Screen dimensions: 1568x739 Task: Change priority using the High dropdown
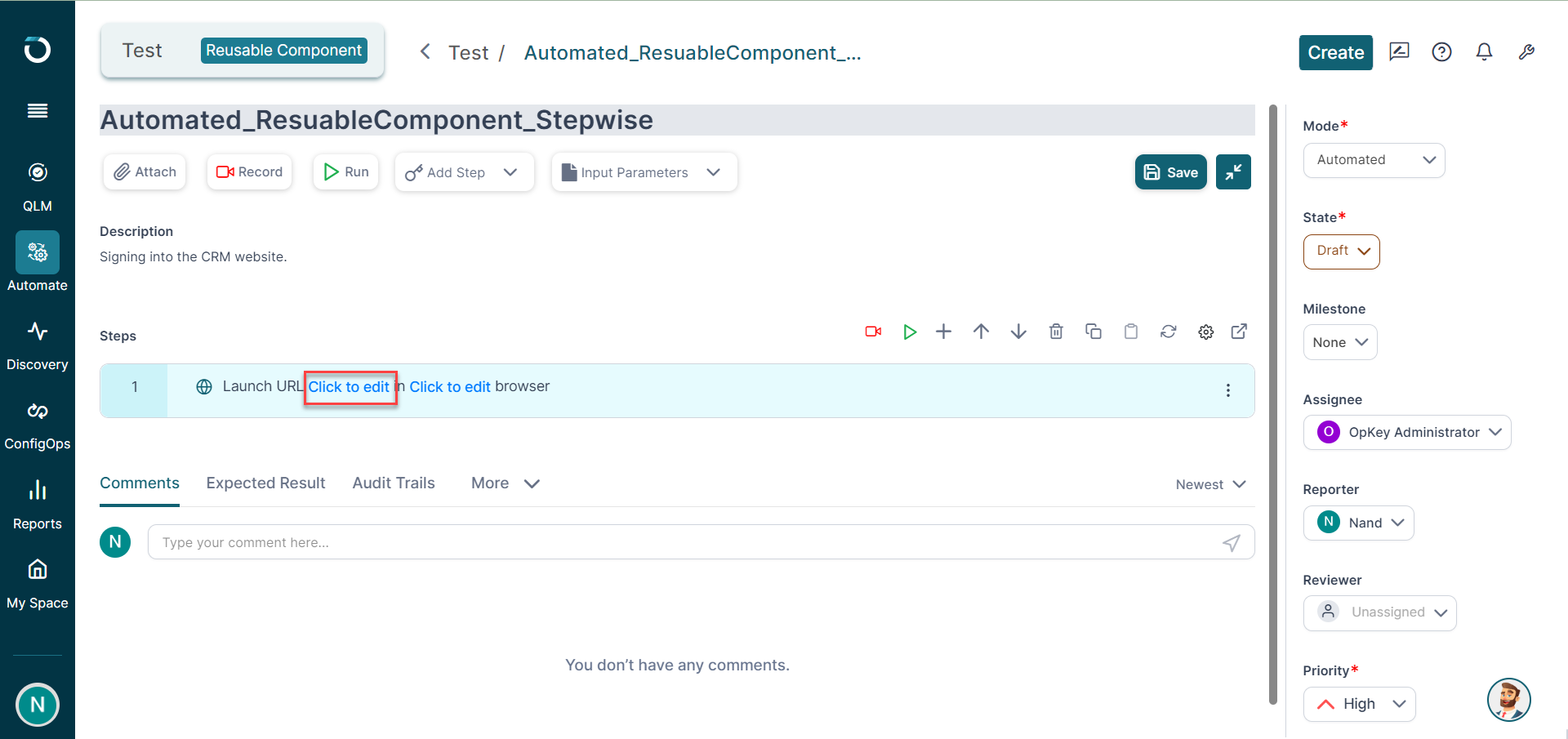(1359, 704)
